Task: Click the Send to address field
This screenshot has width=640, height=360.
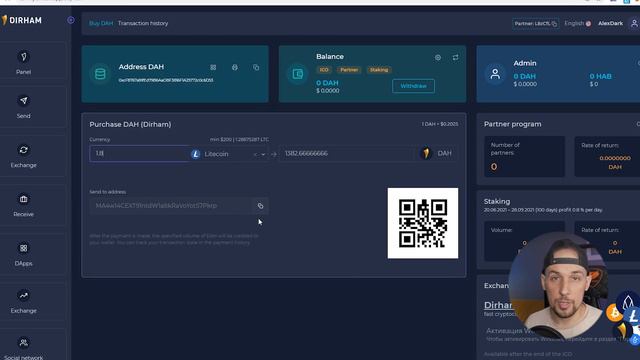Action: (179, 206)
